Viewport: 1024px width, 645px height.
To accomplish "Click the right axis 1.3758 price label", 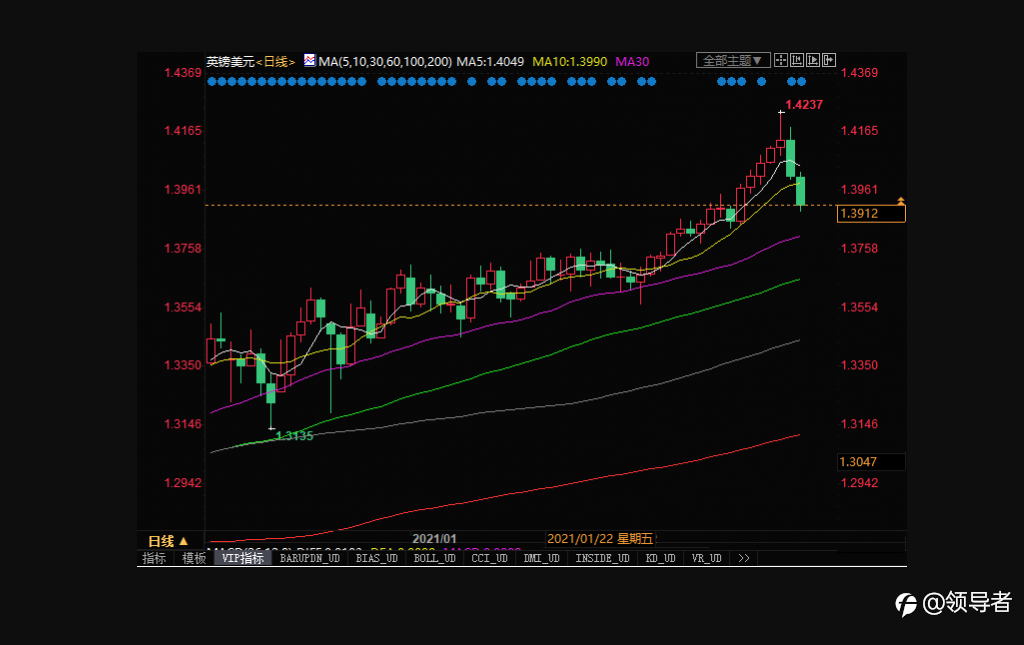I will pyautogui.click(x=859, y=248).
